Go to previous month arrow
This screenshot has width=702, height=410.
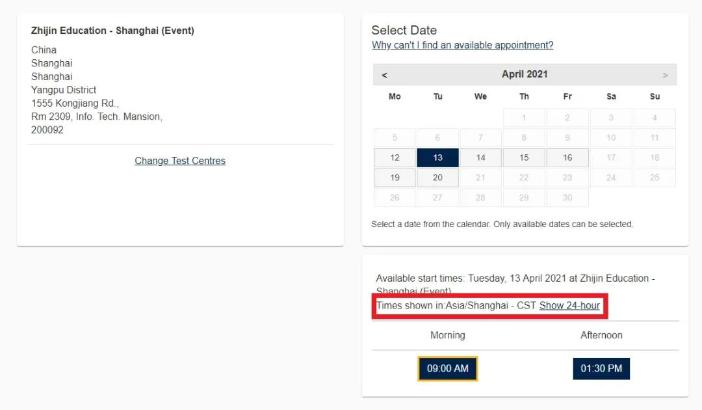(x=385, y=75)
